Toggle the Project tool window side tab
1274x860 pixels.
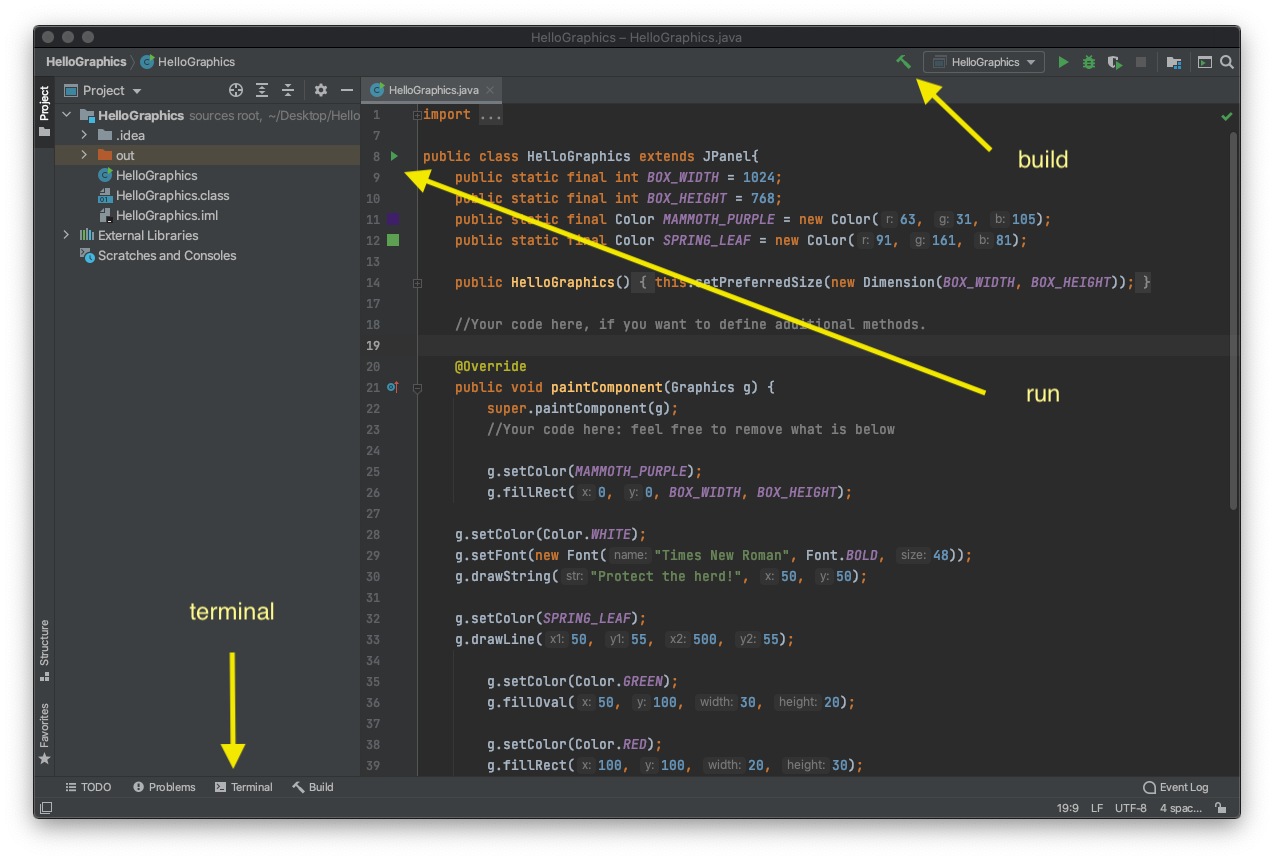pyautogui.click(x=44, y=112)
